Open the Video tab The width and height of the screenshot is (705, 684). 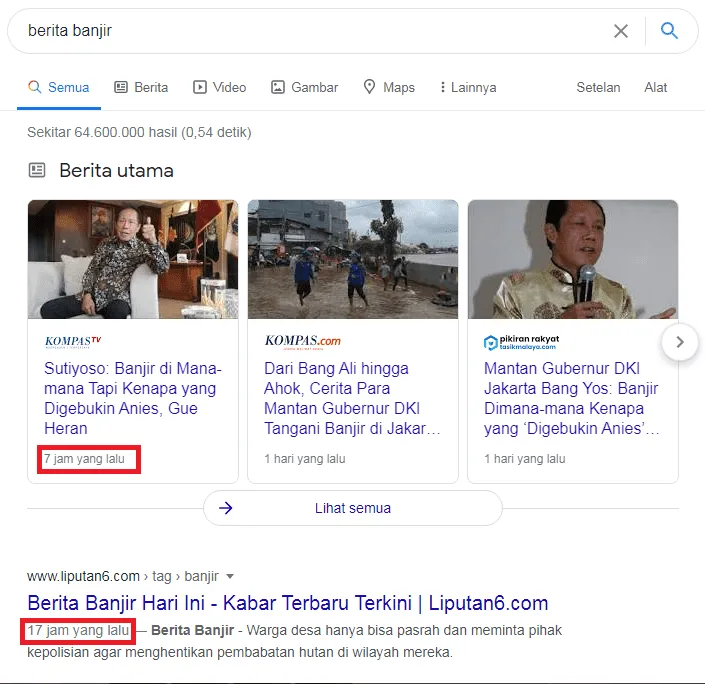coord(219,87)
